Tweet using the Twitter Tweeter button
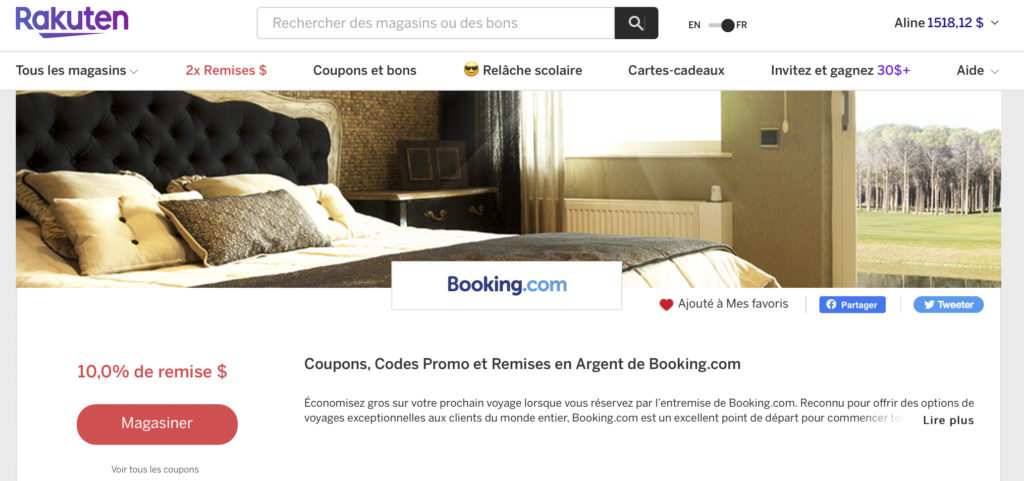This screenshot has width=1024, height=481. click(948, 305)
